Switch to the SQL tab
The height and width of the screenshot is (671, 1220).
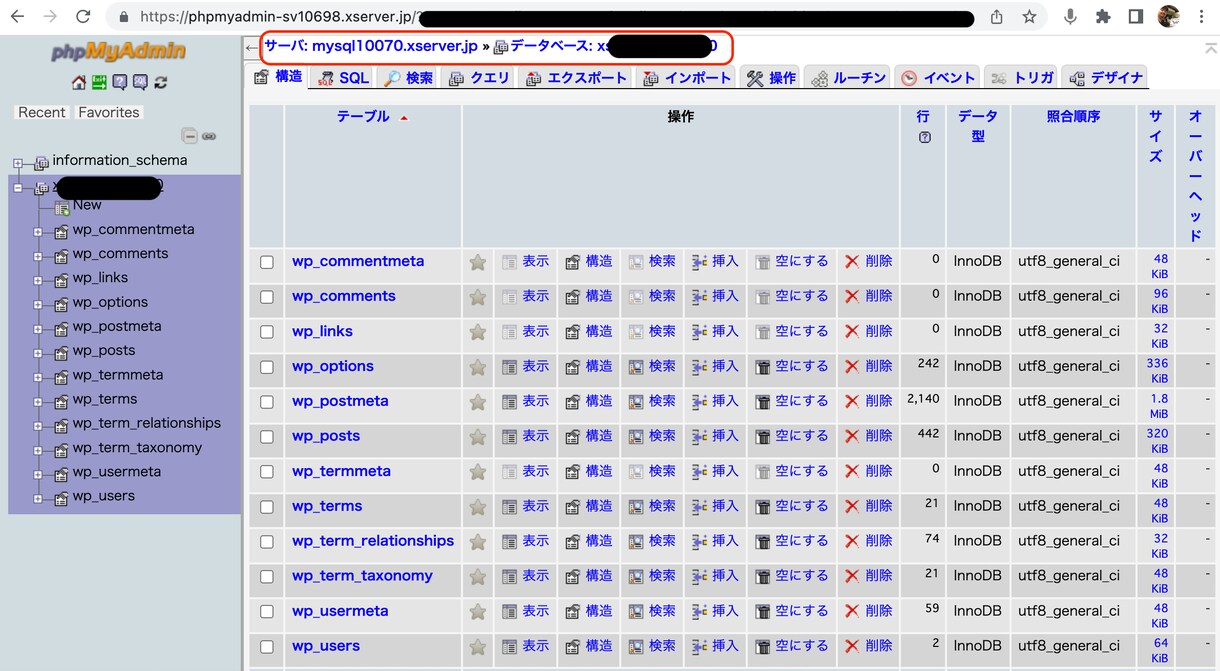[342, 78]
